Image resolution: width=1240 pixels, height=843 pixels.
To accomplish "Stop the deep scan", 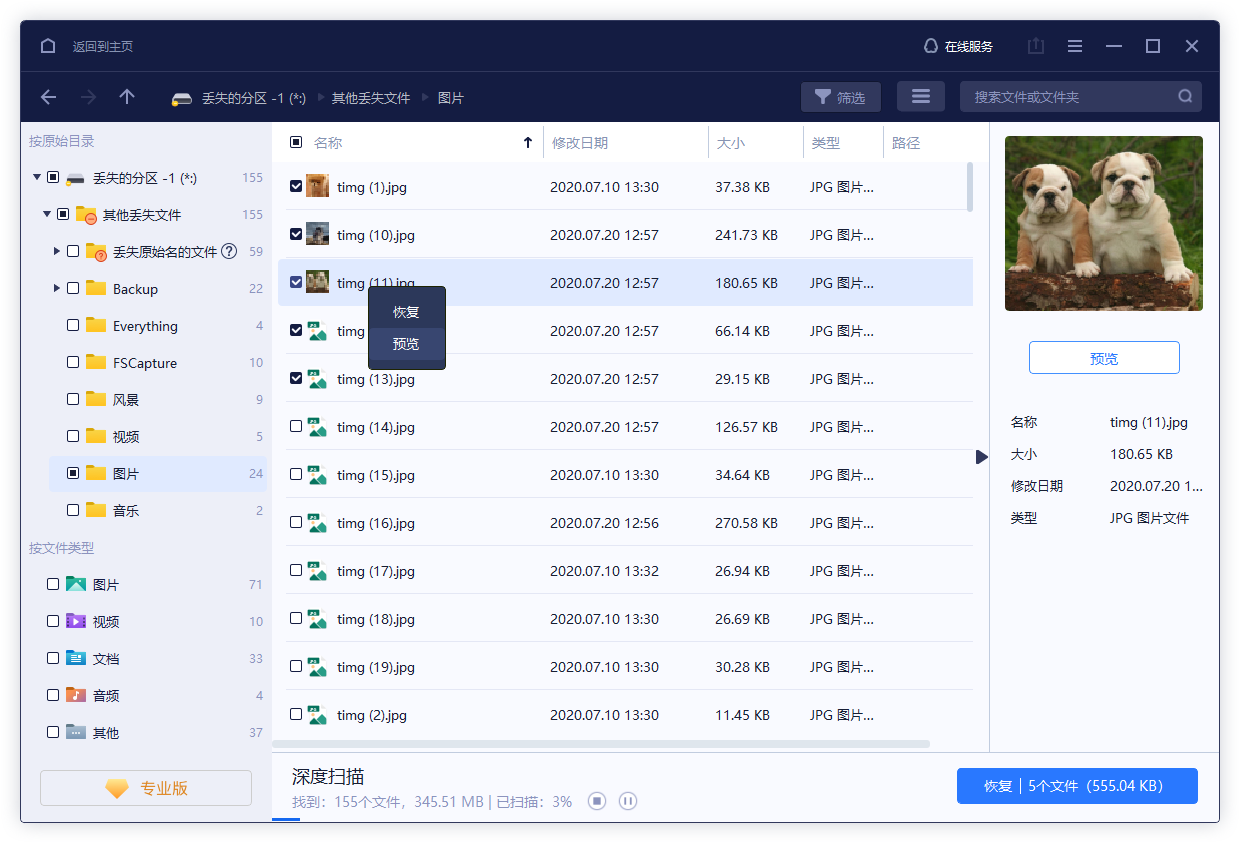I will pyautogui.click(x=597, y=801).
